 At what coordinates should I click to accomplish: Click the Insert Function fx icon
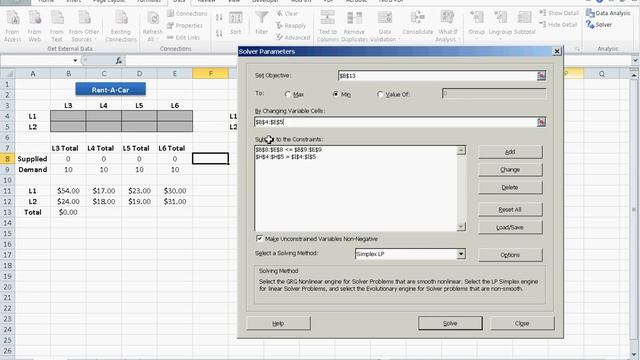(x=118, y=60)
